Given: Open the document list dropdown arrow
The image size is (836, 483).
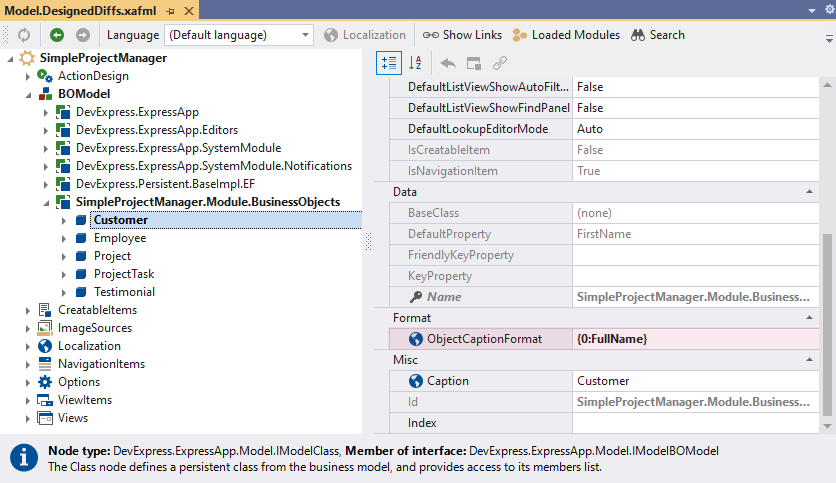Looking at the screenshot, I should coord(811,11).
